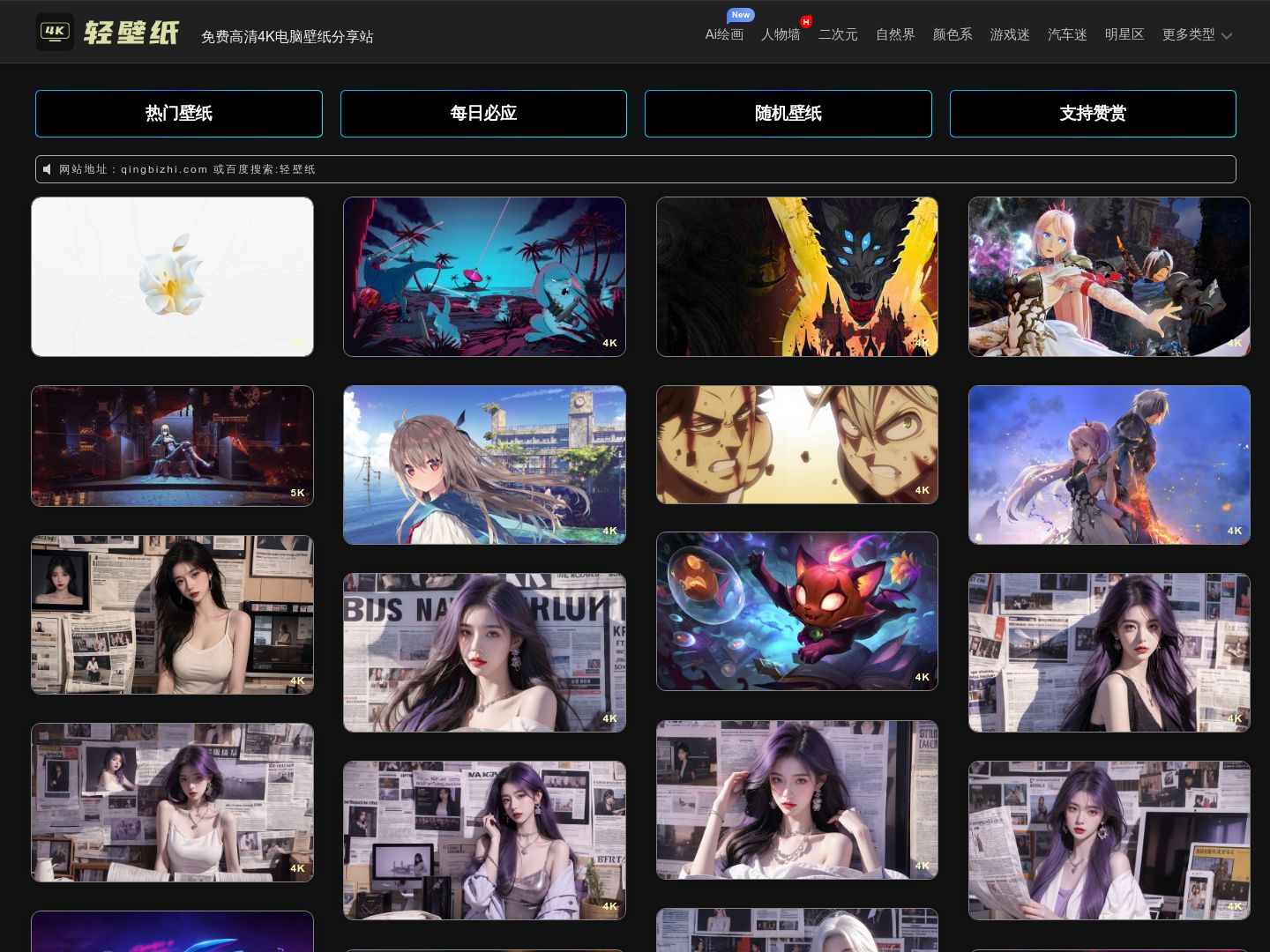1270x952 pixels.
Task: Click the 每日必应 button
Action: [x=483, y=114]
